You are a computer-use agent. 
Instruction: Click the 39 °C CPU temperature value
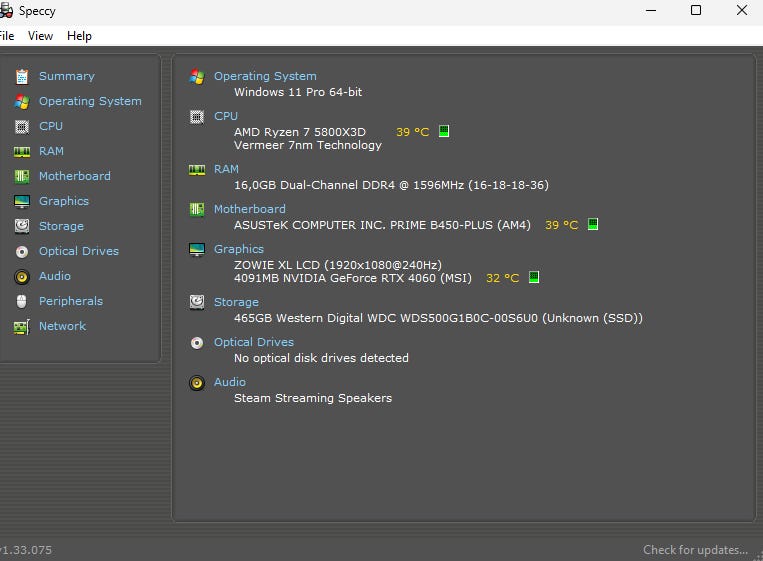[413, 132]
